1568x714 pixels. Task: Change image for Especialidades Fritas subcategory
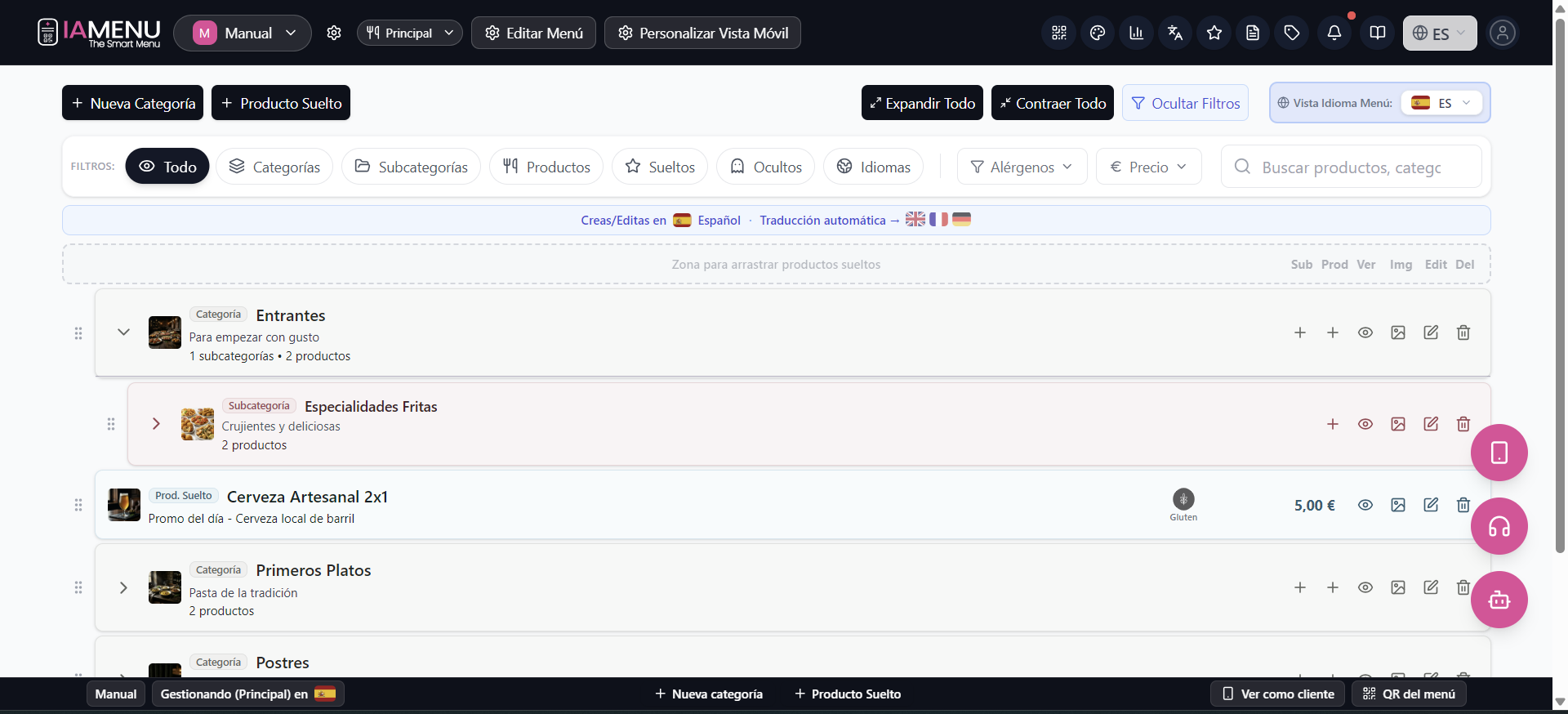(1397, 424)
